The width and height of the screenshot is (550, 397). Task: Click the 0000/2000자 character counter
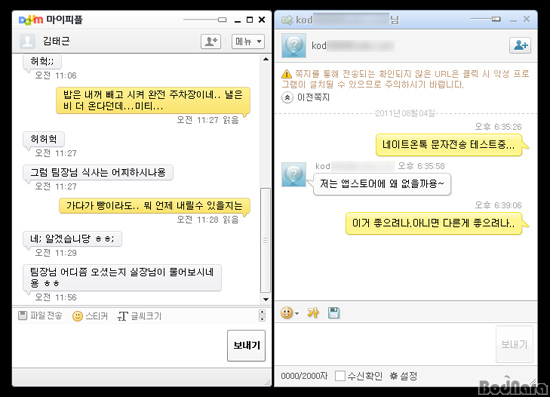click(304, 376)
